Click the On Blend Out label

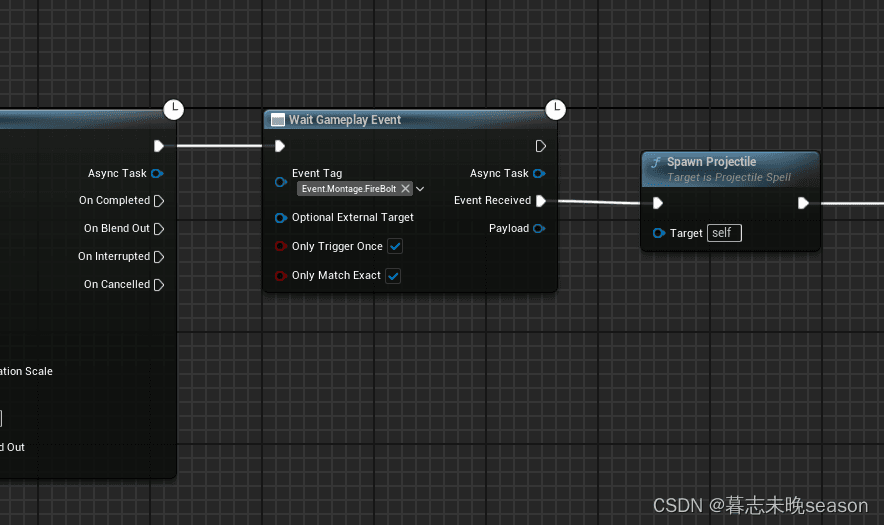coord(117,228)
